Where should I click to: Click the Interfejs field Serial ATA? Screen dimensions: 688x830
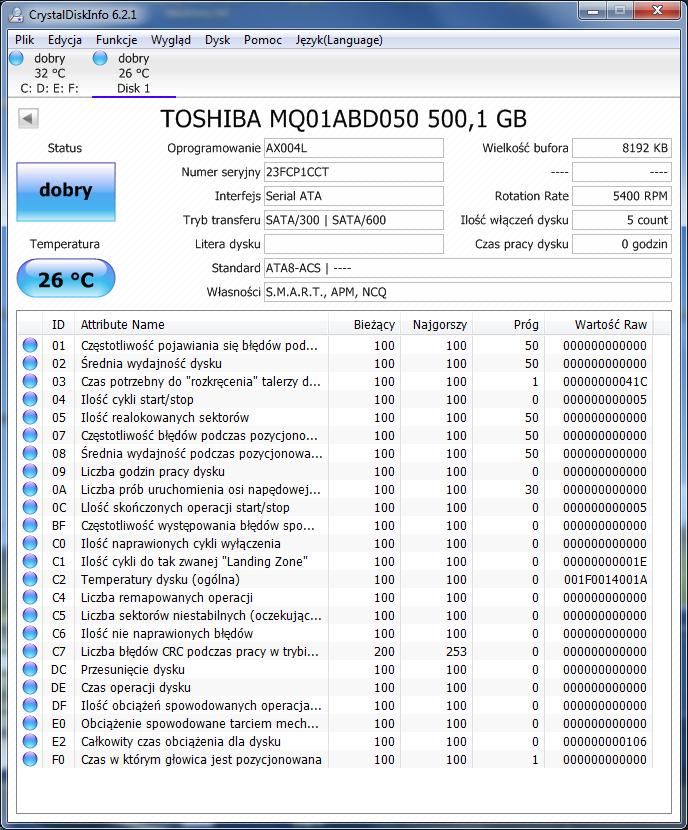point(354,196)
